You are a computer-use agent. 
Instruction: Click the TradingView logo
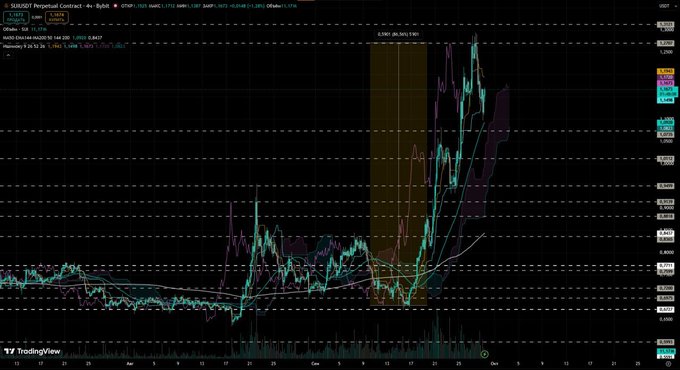[32, 351]
